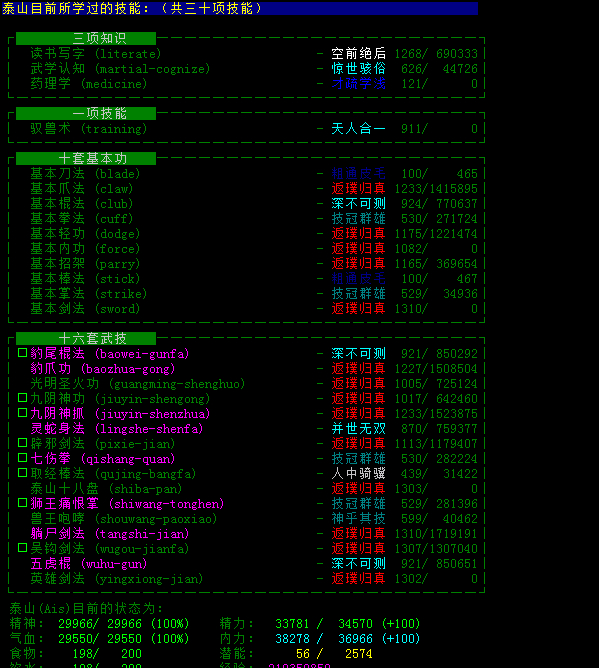Viewport: 599px width, 668px height.
Task: Toggle the 九阴神功 jiuyin-shengong square marker
Action: tap(23, 398)
